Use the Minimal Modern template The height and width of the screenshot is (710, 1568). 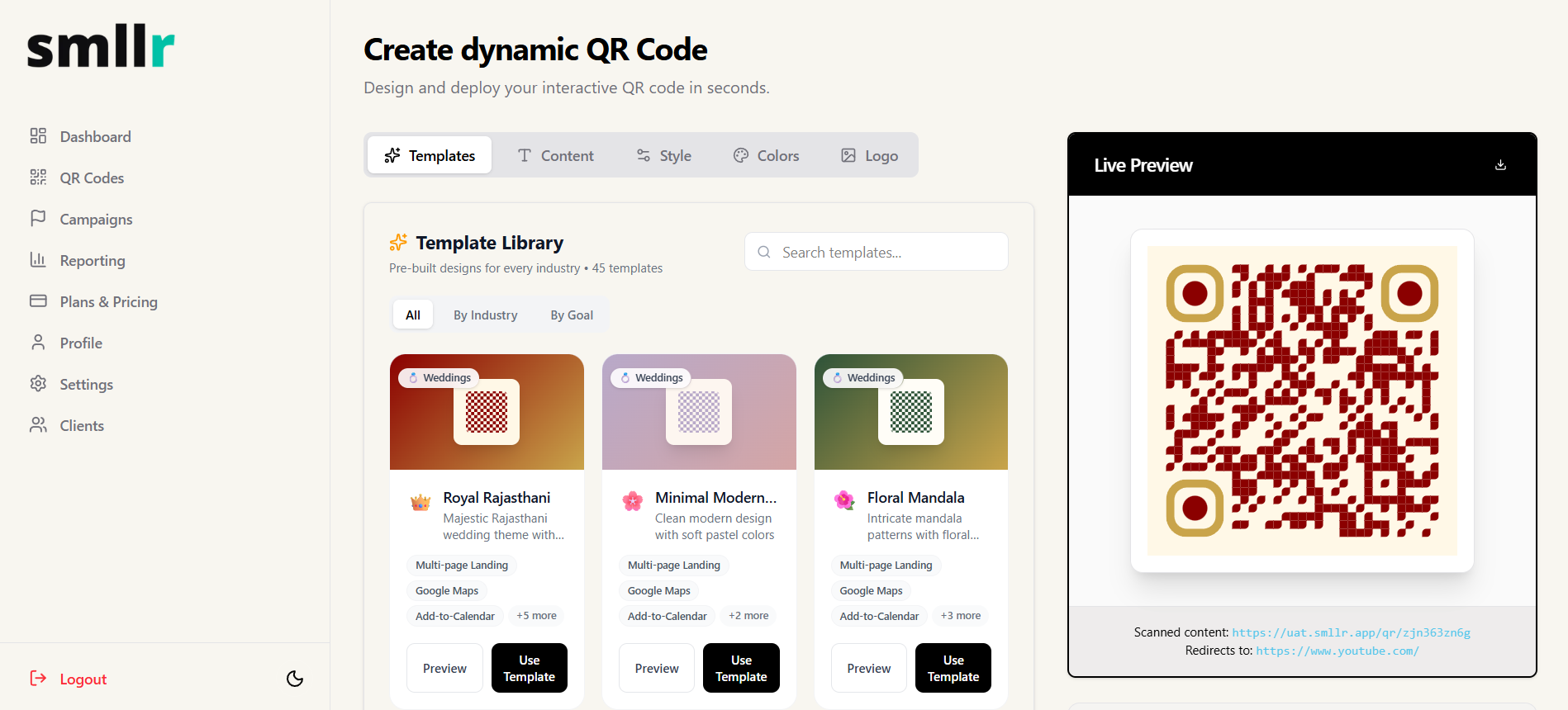pyautogui.click(x=741, y=668)
